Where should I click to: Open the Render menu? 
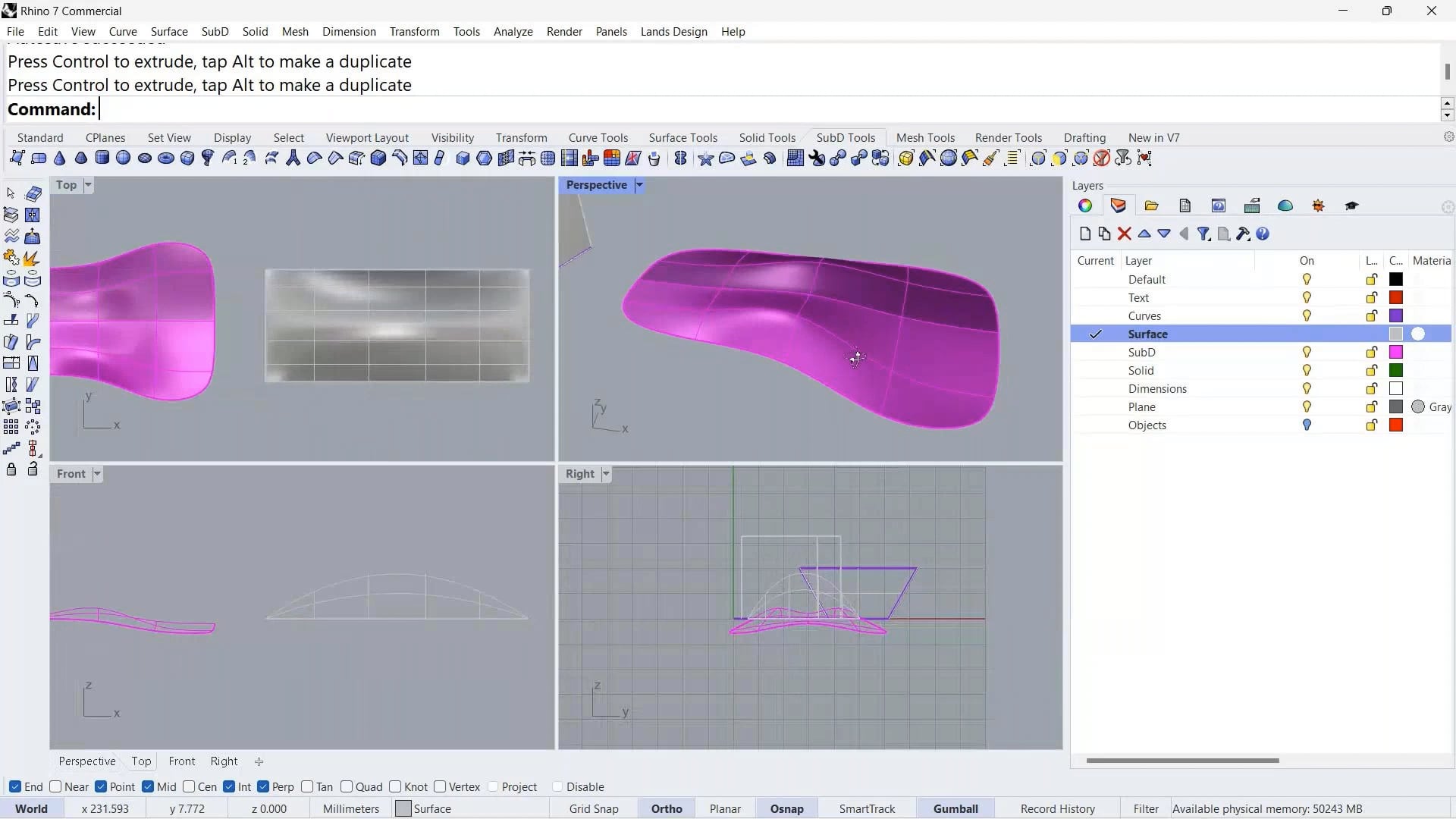point(563,31)
